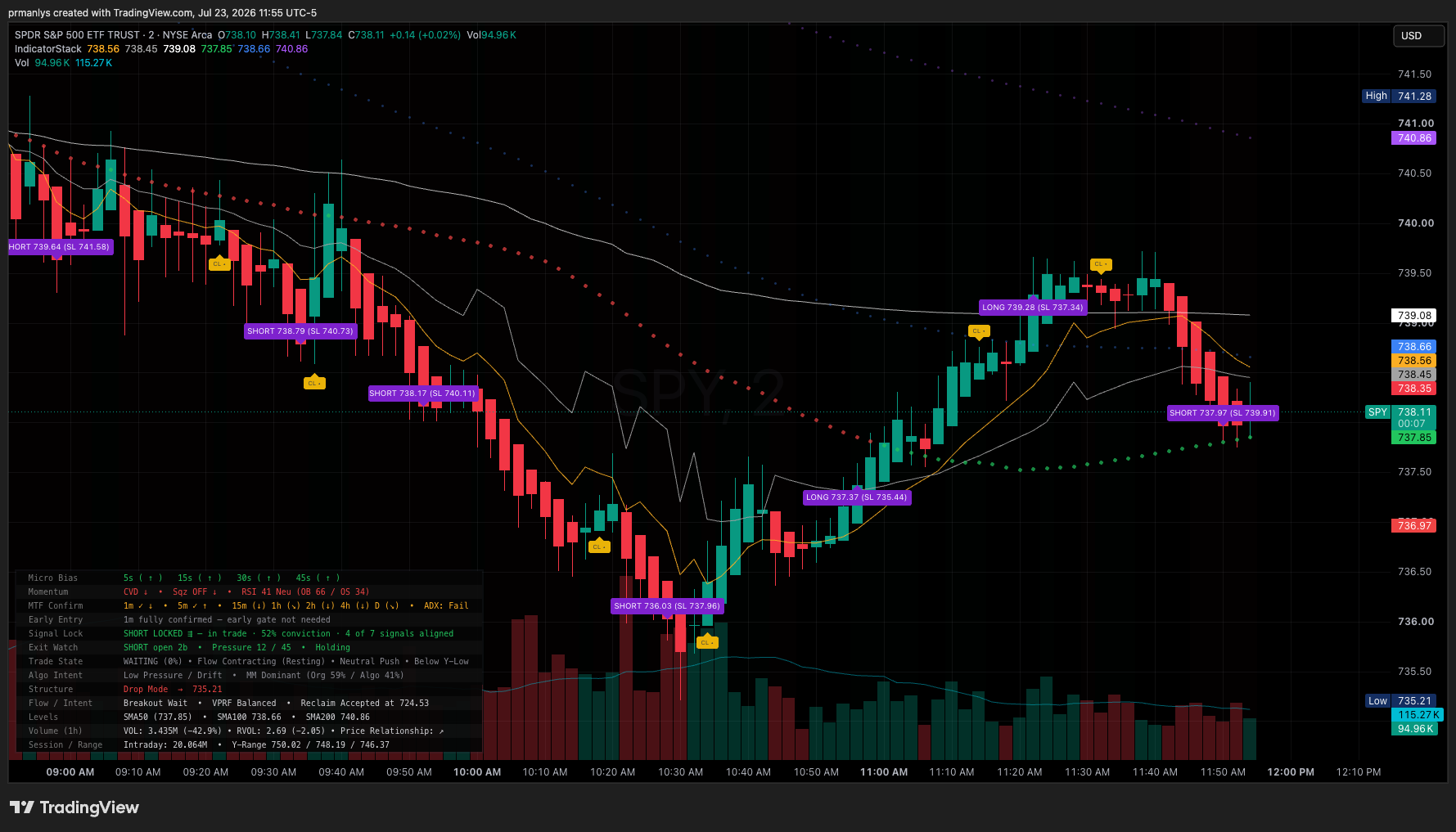
Task: Click the IndicatorStack legend name
Action: pyautogui.click(x=48, y=49)
